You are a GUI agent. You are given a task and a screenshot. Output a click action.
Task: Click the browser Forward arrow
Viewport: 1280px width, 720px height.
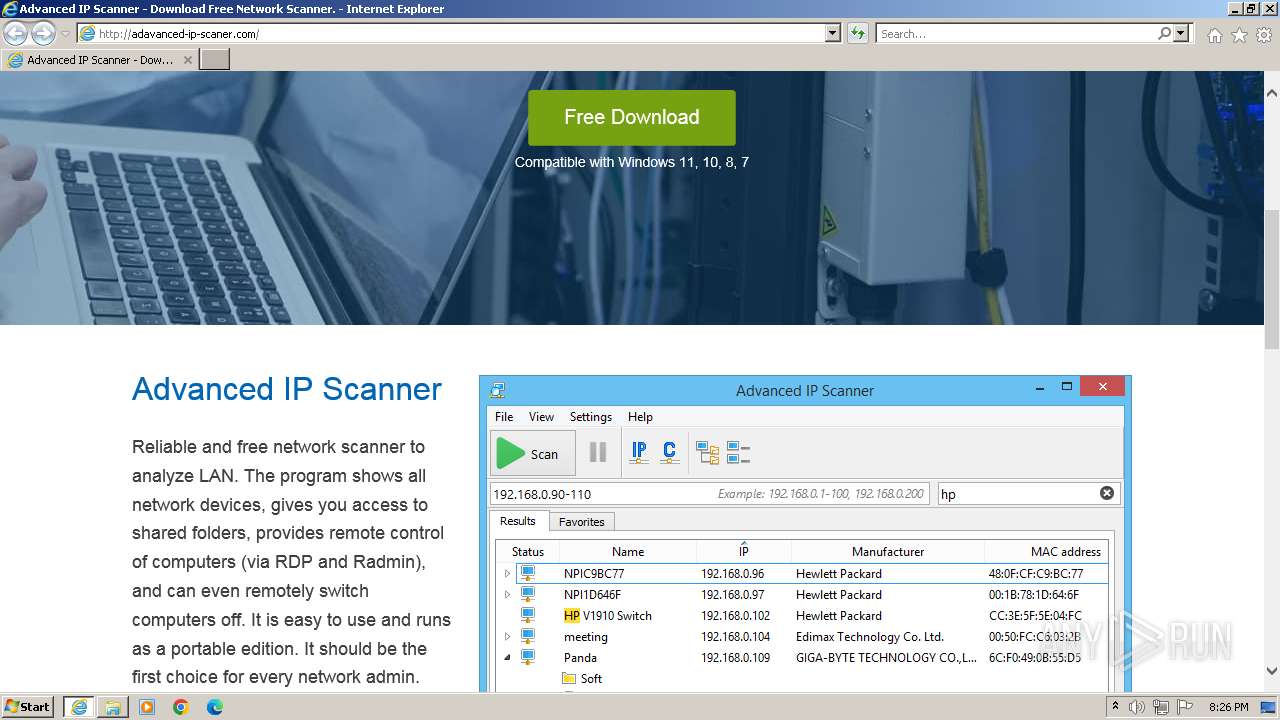coord(43,34)
